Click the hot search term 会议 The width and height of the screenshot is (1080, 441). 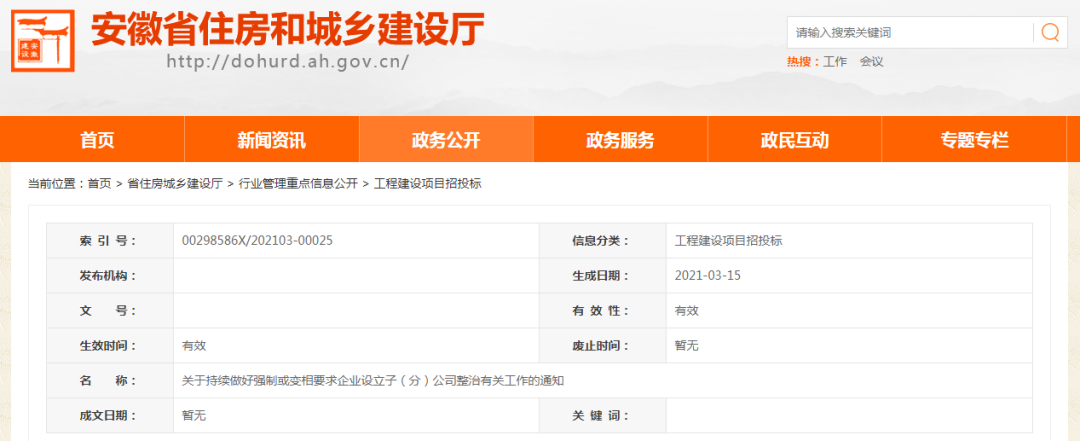tap(871, 62)
